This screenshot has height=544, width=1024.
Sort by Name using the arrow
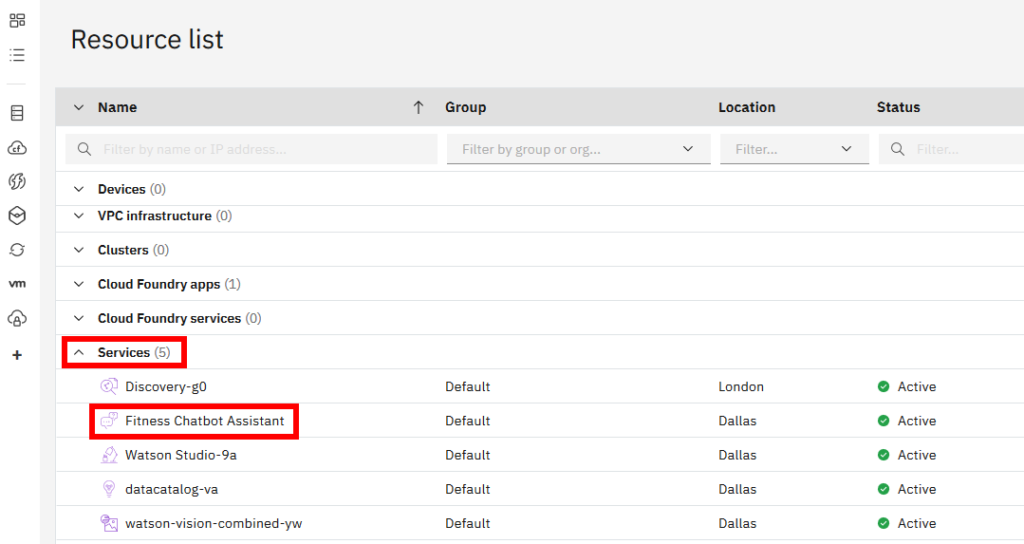(x=419, y=107)
